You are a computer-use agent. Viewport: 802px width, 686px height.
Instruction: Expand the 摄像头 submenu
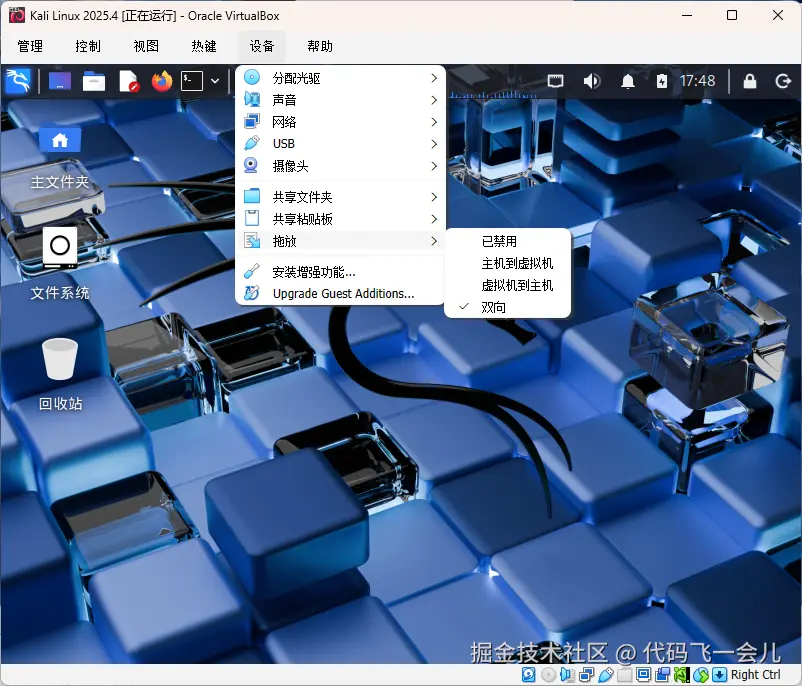pyautogui.click(x=341, y=166)
